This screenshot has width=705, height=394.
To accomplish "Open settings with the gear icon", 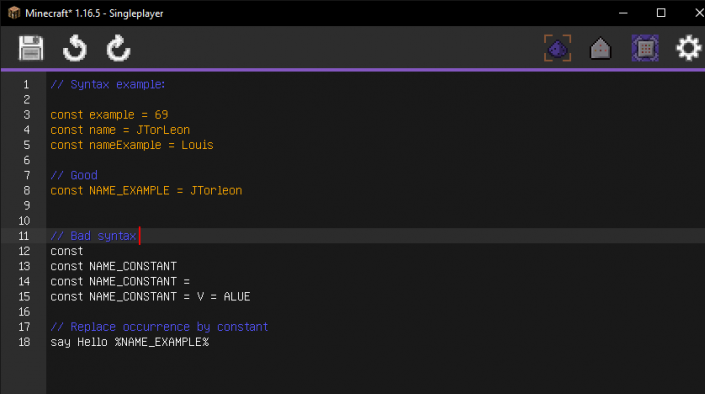I will 689,48.
